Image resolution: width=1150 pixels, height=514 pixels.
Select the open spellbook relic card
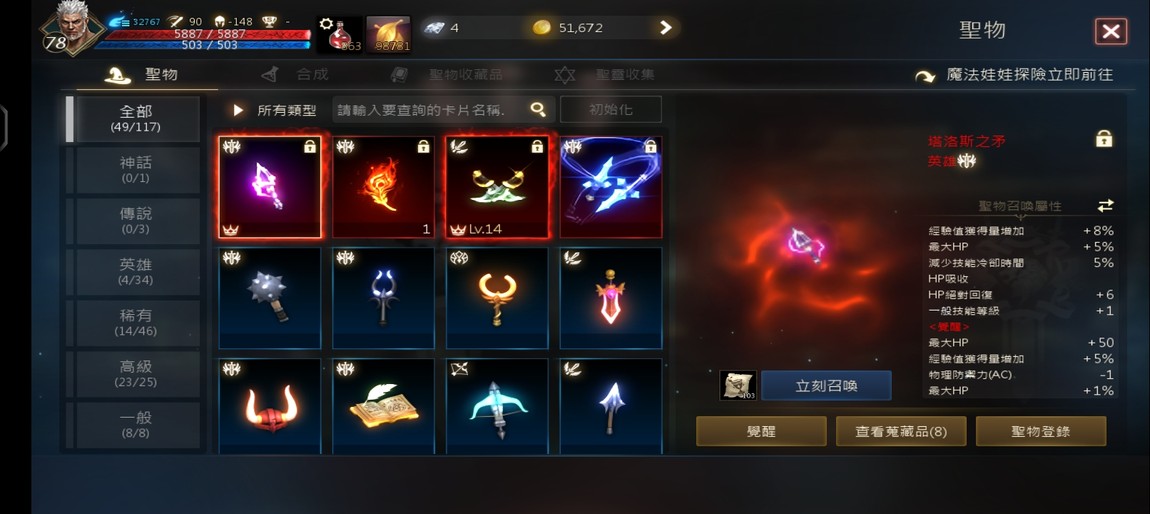384,405
